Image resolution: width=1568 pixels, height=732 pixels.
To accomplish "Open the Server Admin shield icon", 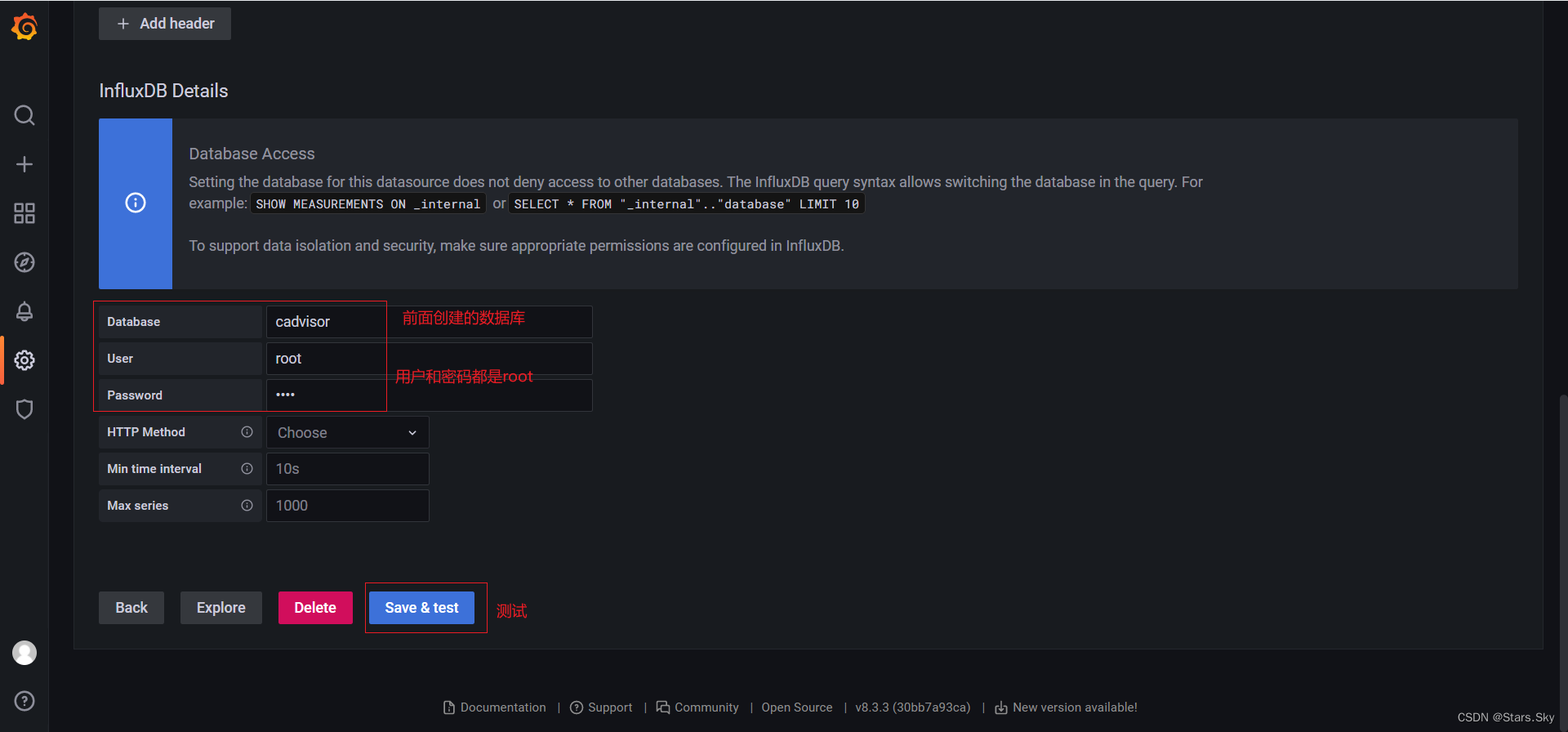I will click(x=24, y=409).
